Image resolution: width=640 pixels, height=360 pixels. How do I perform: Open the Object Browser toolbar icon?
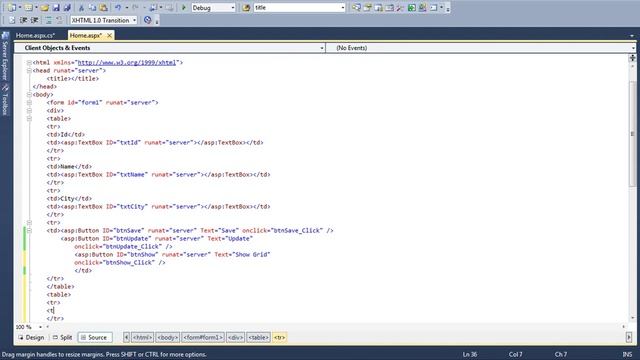click(378, 8)
